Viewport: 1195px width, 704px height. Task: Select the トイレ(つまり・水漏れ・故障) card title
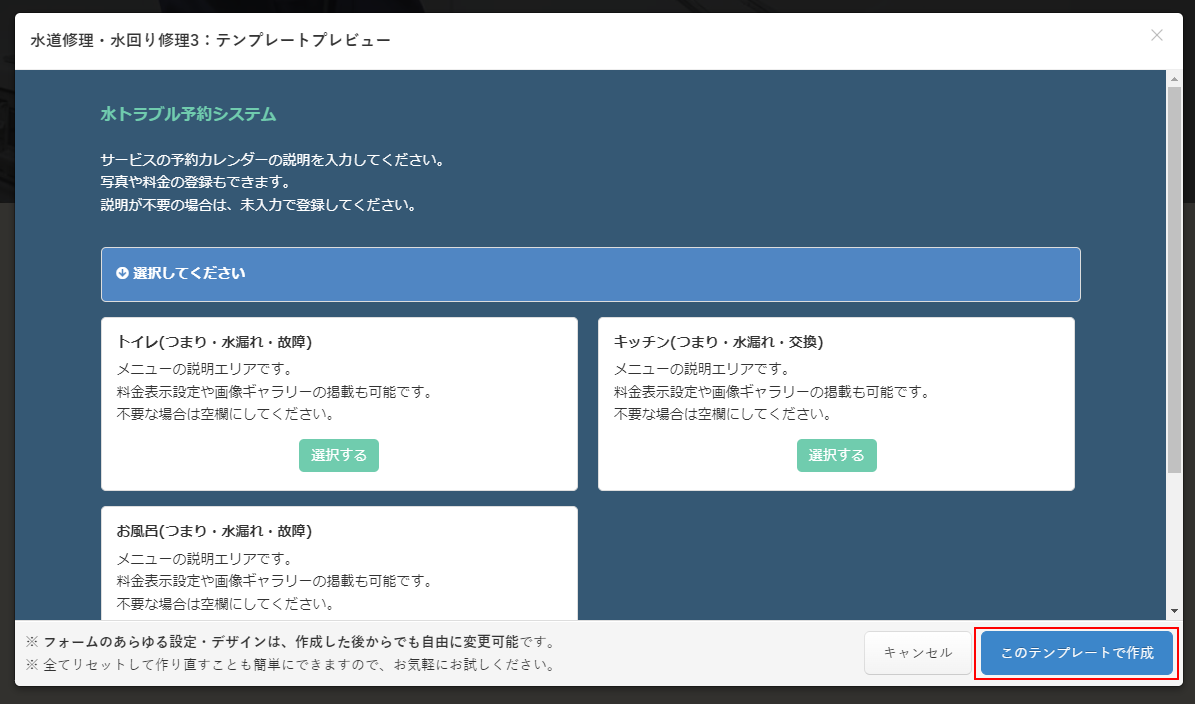coord(214,342)
